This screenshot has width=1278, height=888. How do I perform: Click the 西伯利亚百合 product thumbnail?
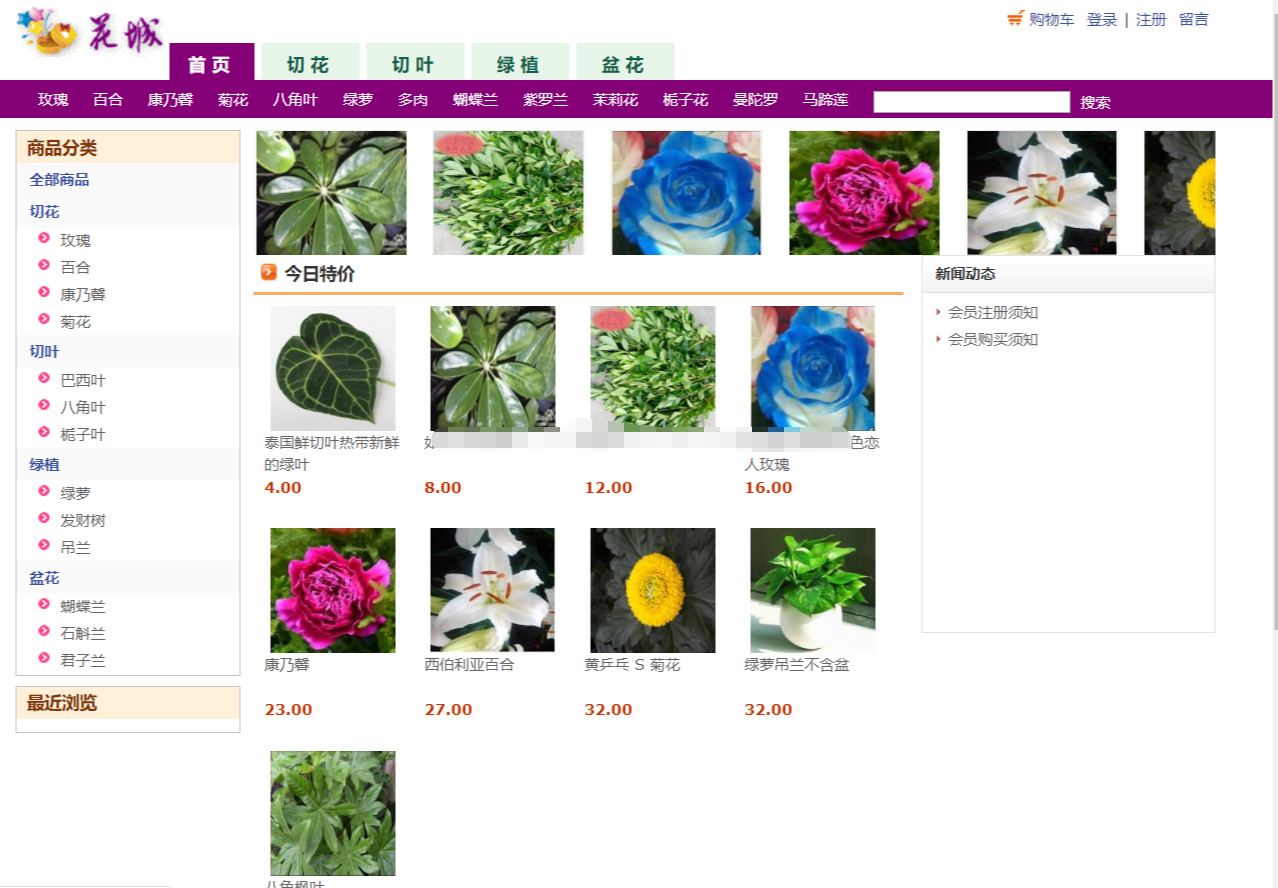click(493, 590)
